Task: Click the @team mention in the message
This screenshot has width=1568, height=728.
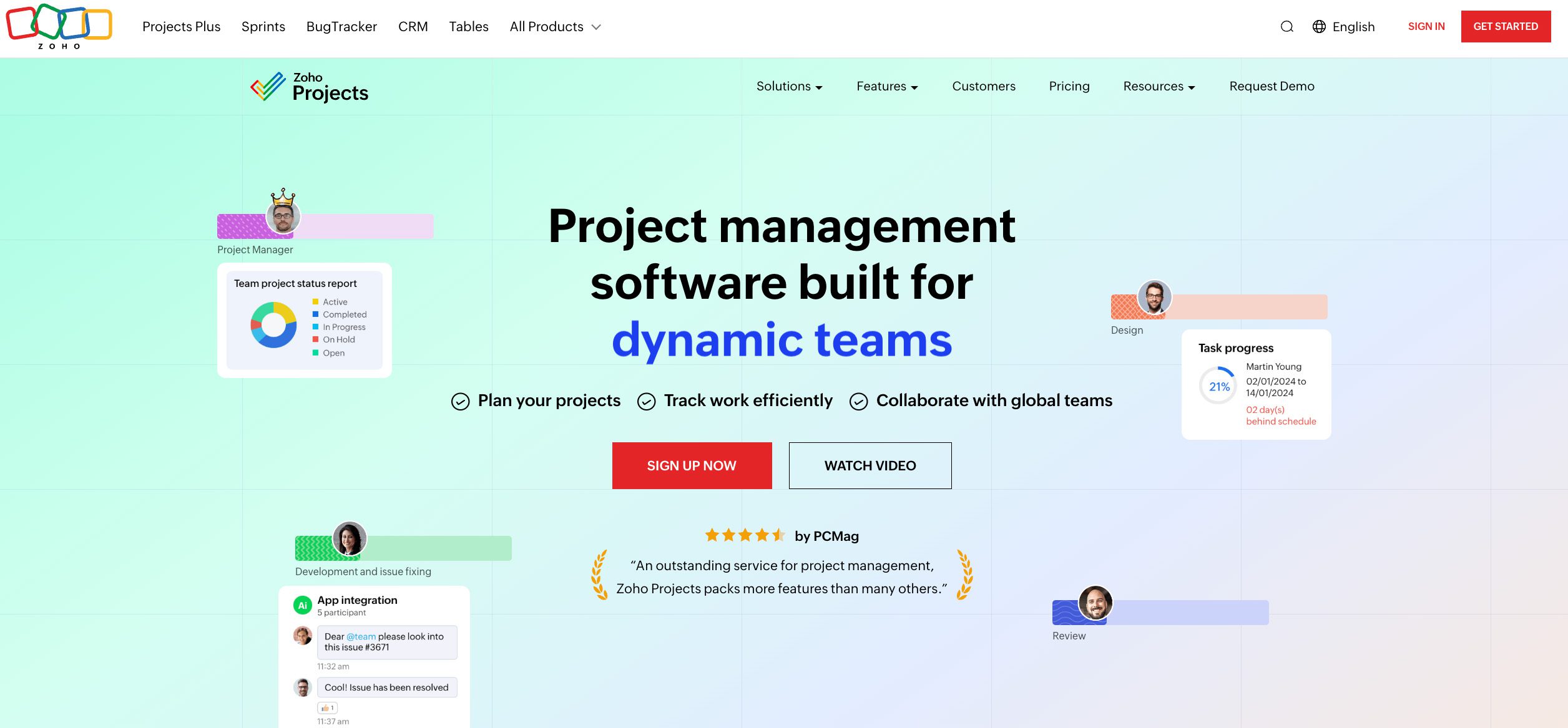Action: coord(361,636)
